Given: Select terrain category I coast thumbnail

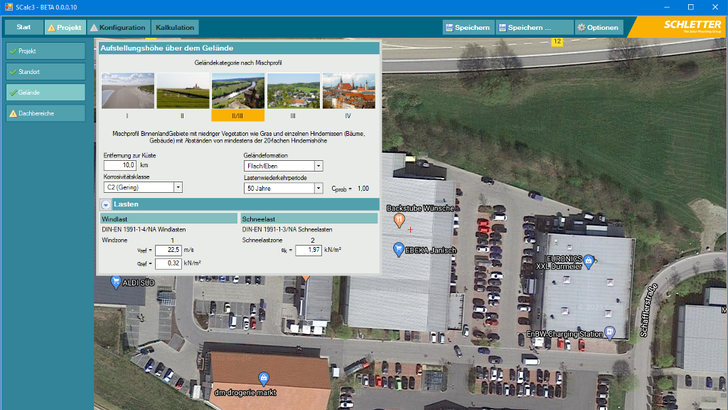Looking at the screenshot, I should pos(127,90).
